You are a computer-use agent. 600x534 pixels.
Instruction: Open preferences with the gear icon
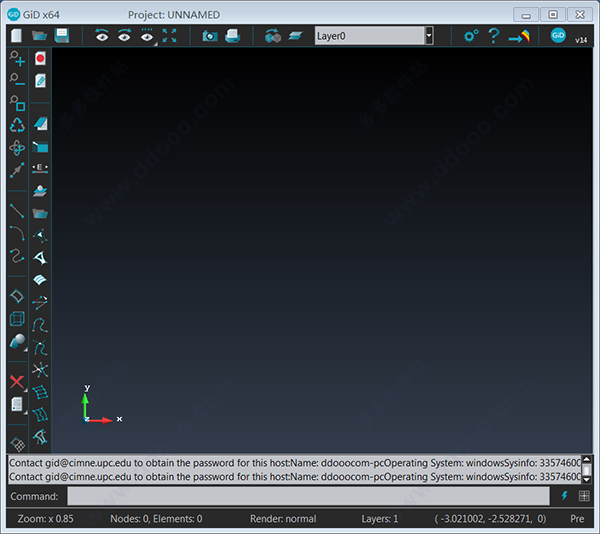tap(471, 36)
